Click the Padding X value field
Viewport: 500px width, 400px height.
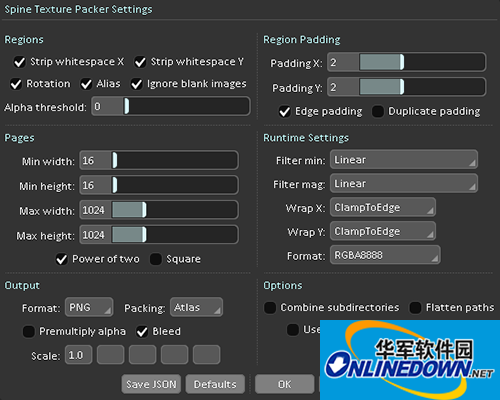click(343, 62)
